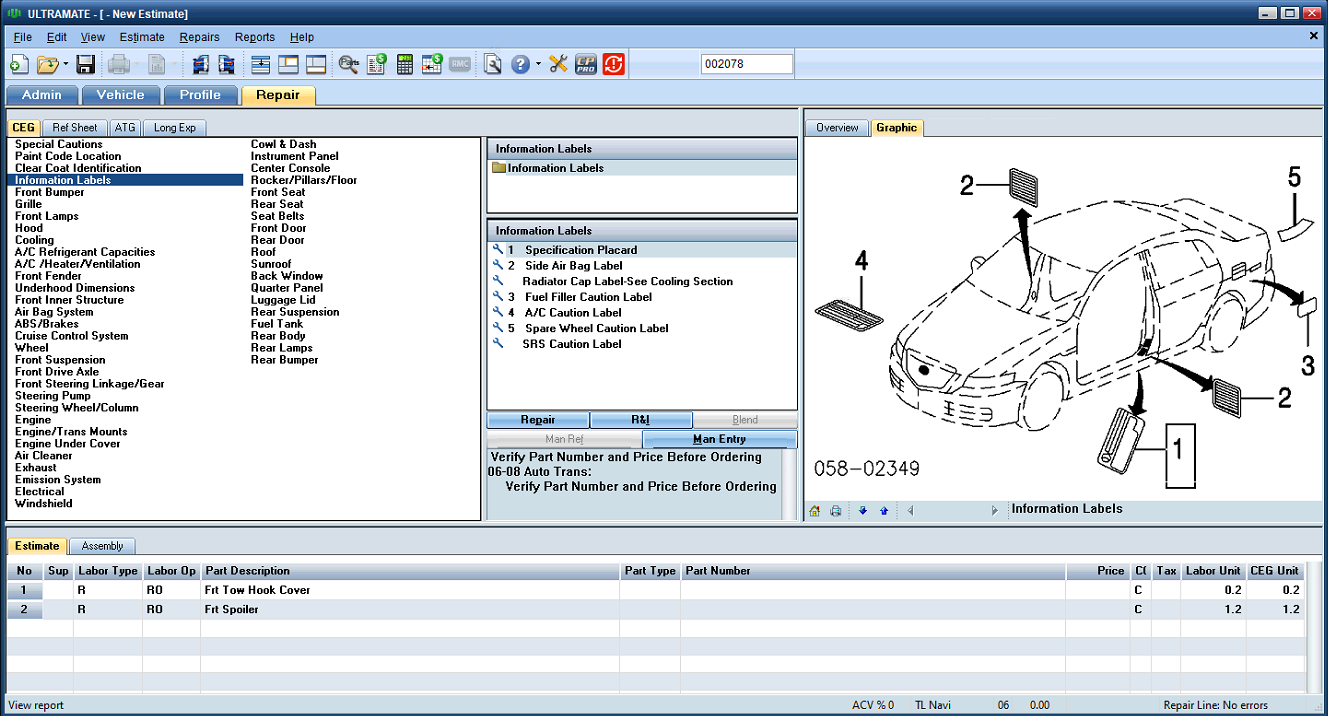Select Fuel Filler Caution Label part
The height and width of the screenshot is (716, 1328).
point(588,297)
